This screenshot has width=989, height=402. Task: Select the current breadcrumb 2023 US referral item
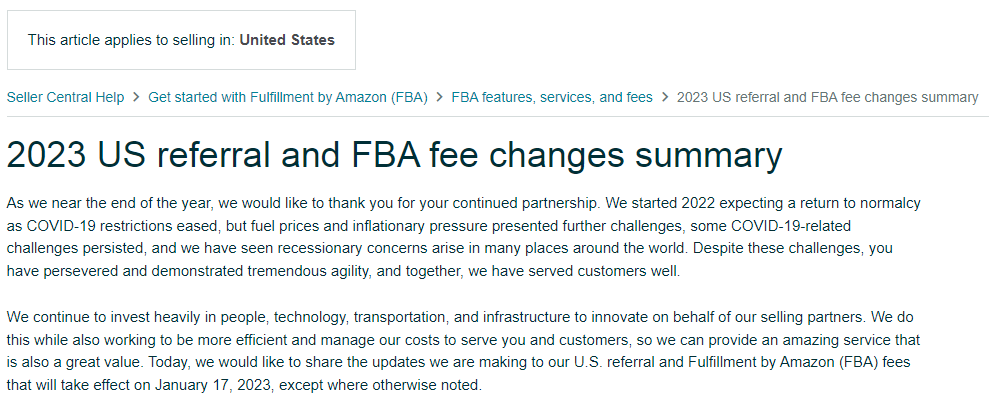point(827,97)
